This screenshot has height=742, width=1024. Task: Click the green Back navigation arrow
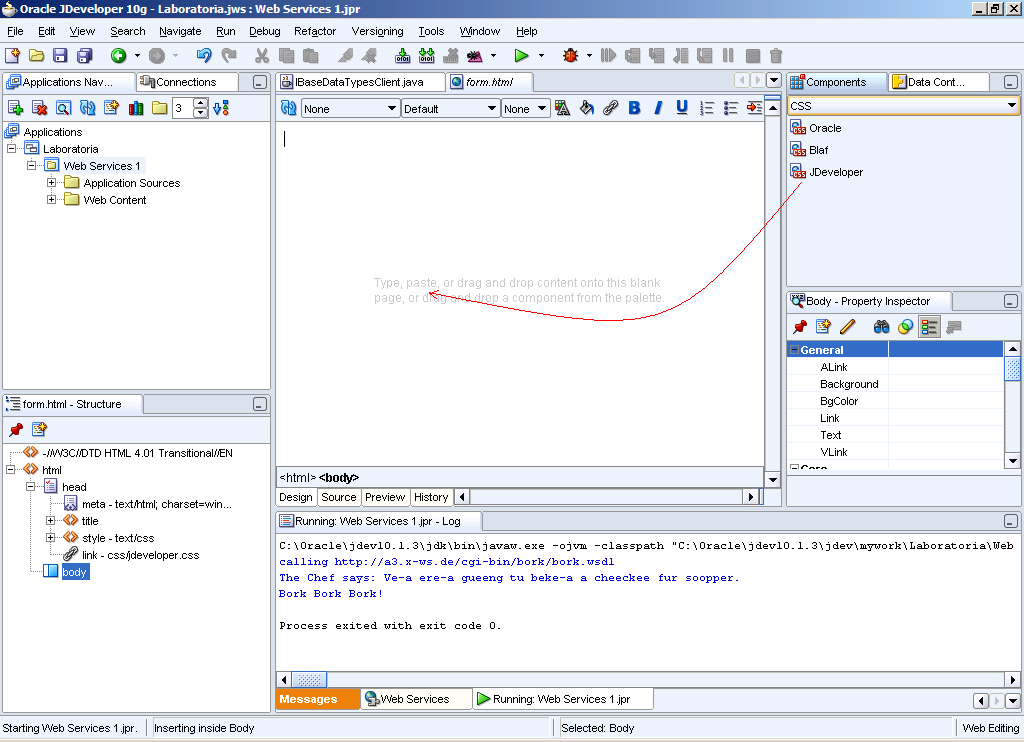tap(118, 56)
